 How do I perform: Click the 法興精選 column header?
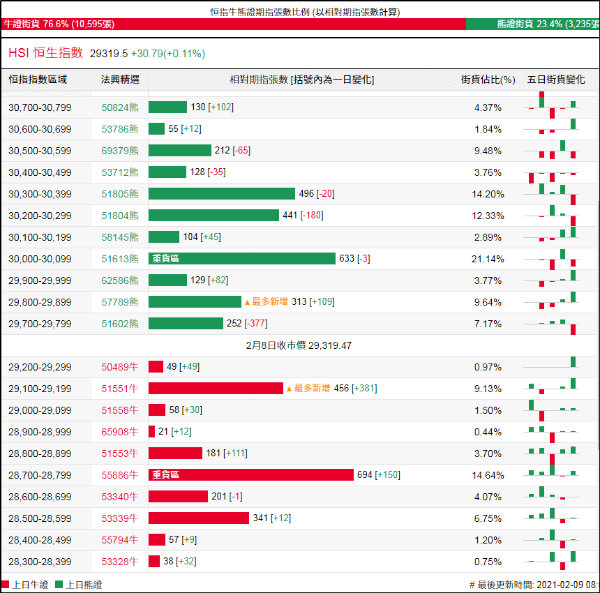[120, 80]
